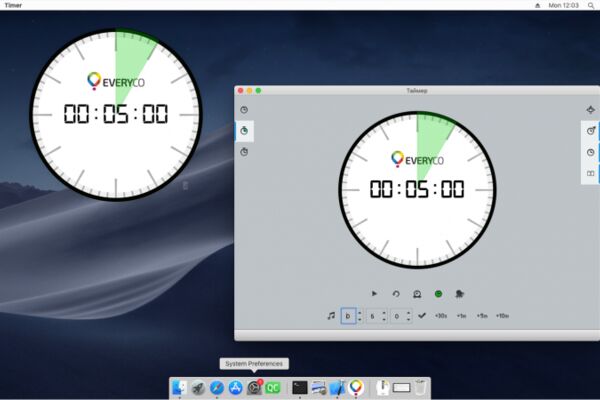This screenshot has height=400, width=600.
Task: Click the alarm bell icon below the clock
Action: point(417,294)
